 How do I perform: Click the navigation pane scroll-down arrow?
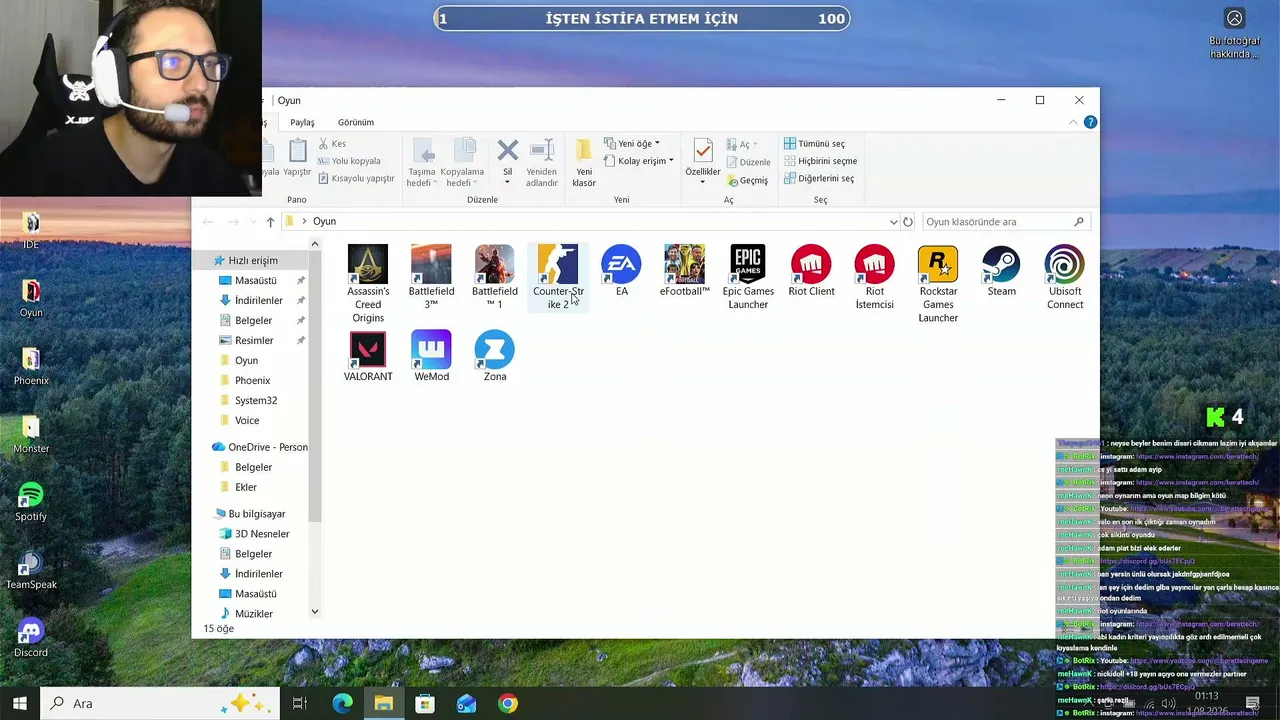click(x=315, y=612)
